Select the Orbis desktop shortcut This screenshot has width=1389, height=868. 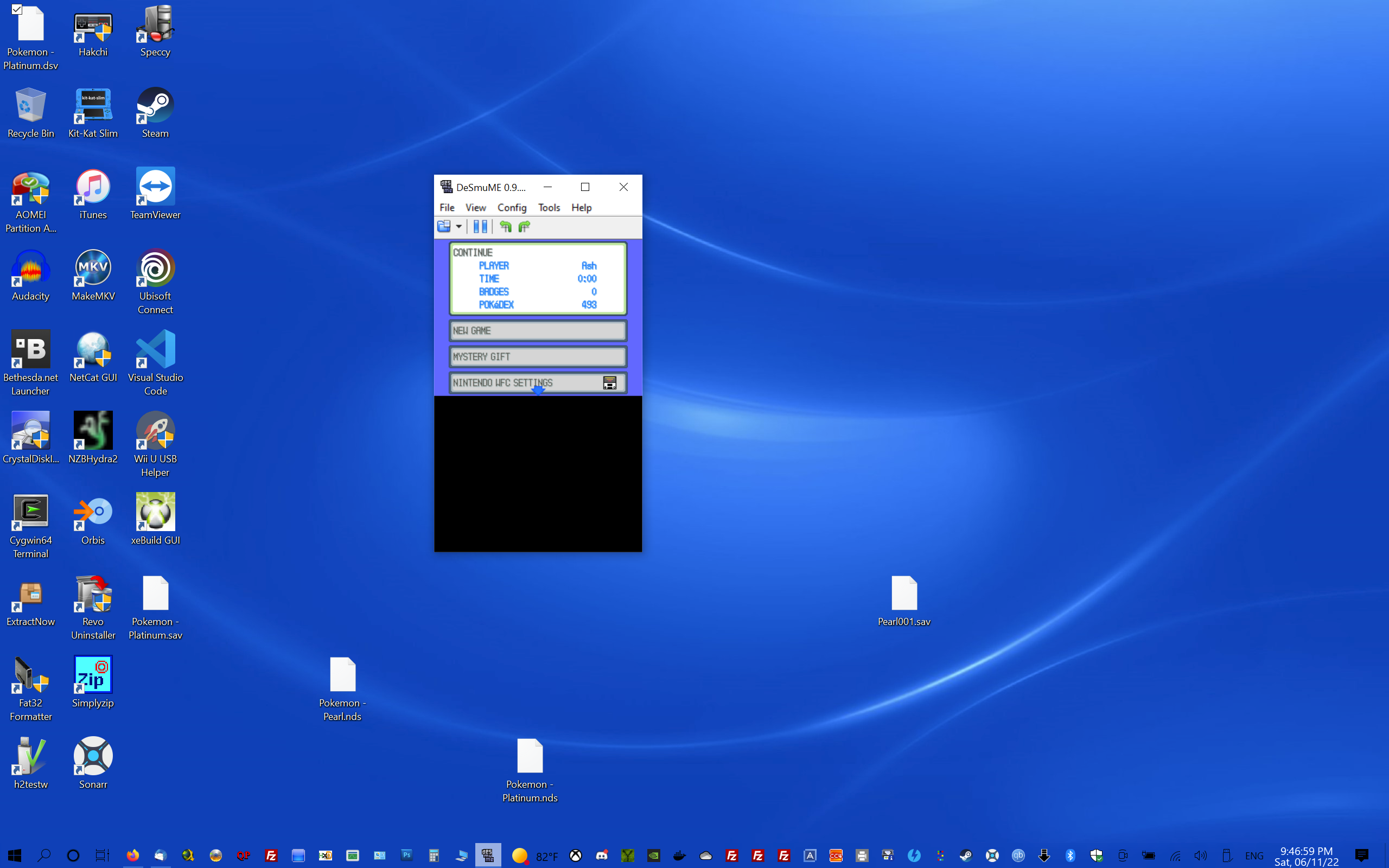(x=93, y=520)
